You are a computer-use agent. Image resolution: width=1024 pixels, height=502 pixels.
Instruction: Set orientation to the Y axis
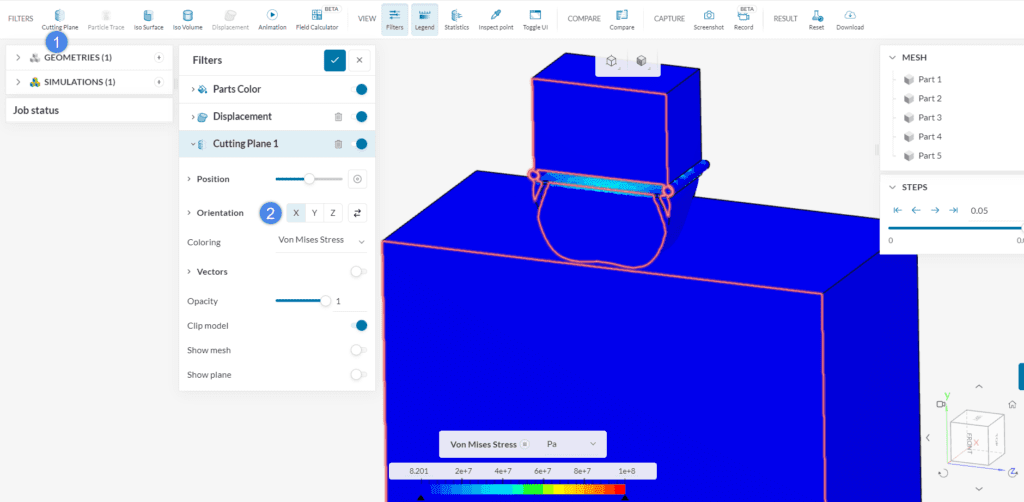[x=314, y=213]
